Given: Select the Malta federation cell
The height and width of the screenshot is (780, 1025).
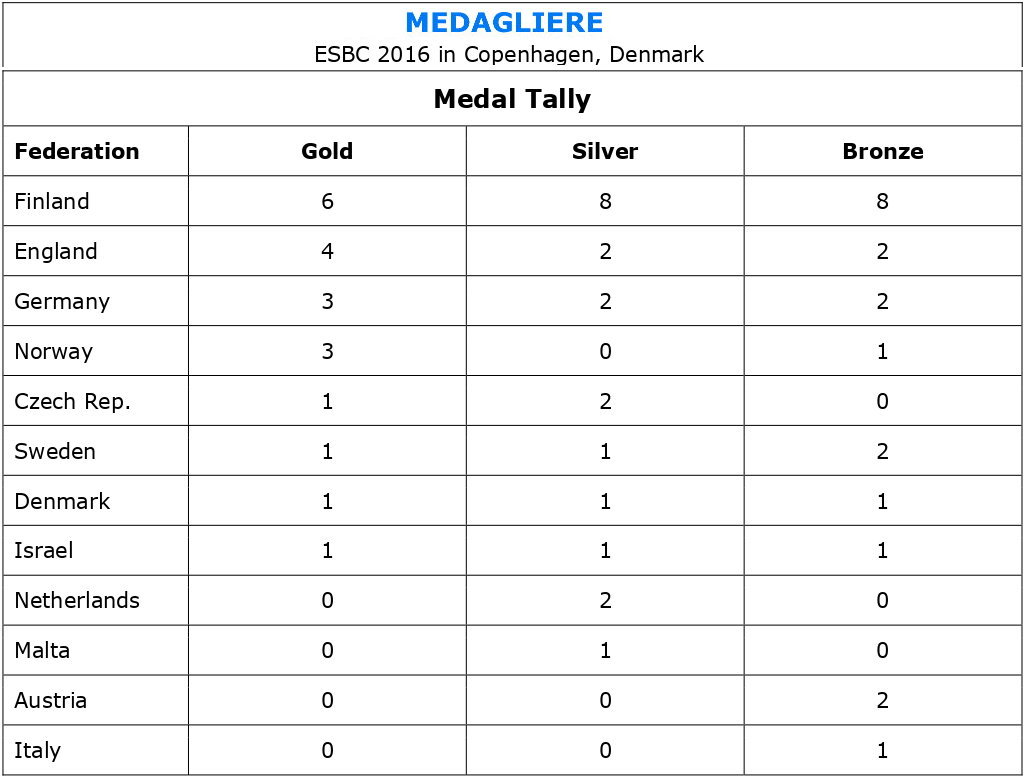Looking at the screenshot, I should [42, 651].
